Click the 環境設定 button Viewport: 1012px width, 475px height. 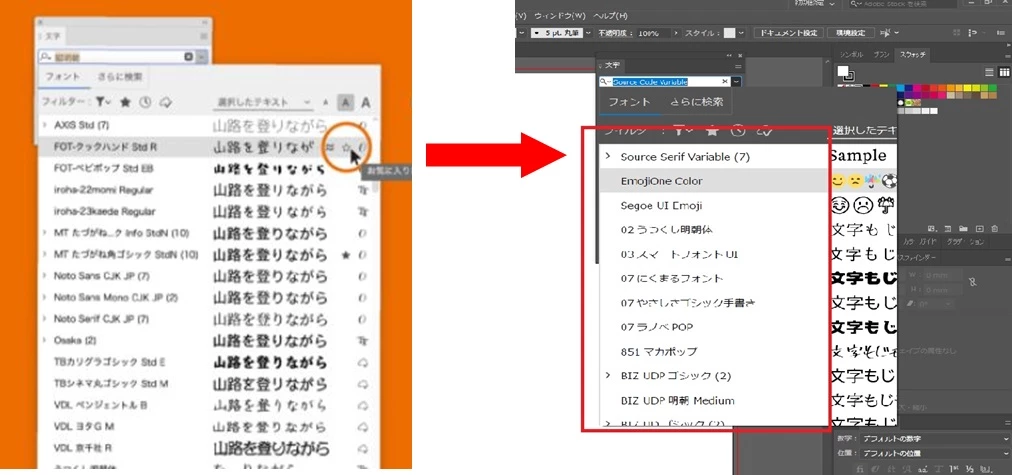click(851, 33)
